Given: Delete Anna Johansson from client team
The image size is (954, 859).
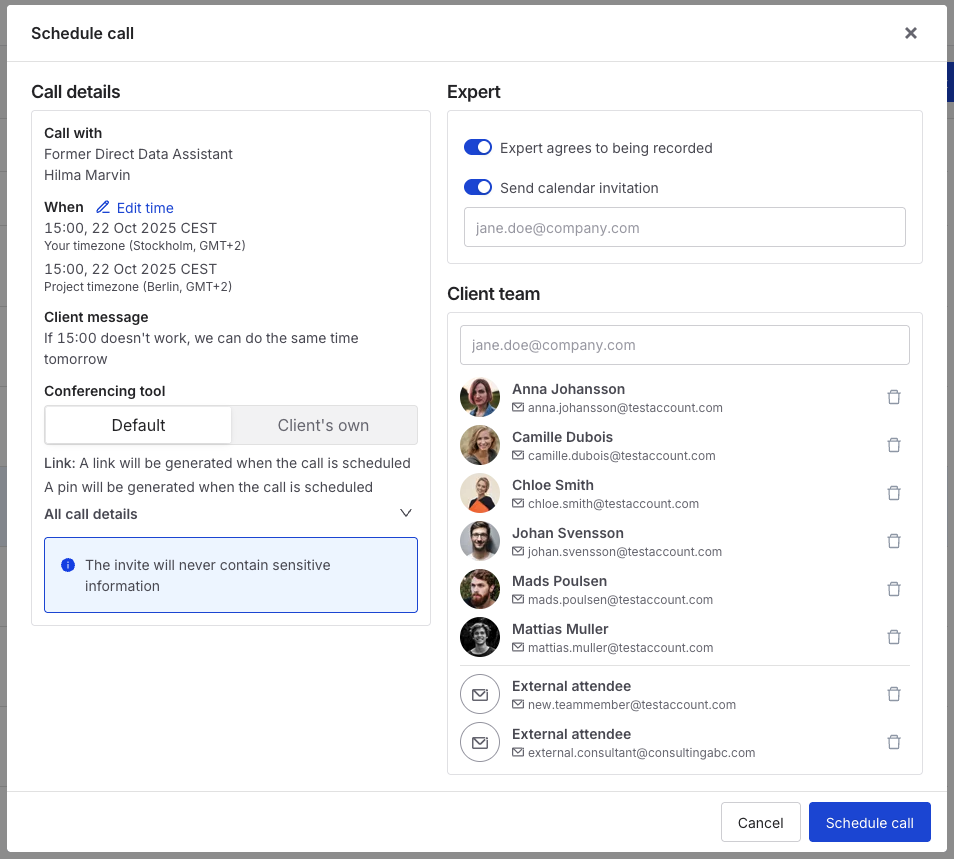Looking at the screenshot, I should (894, 397).
